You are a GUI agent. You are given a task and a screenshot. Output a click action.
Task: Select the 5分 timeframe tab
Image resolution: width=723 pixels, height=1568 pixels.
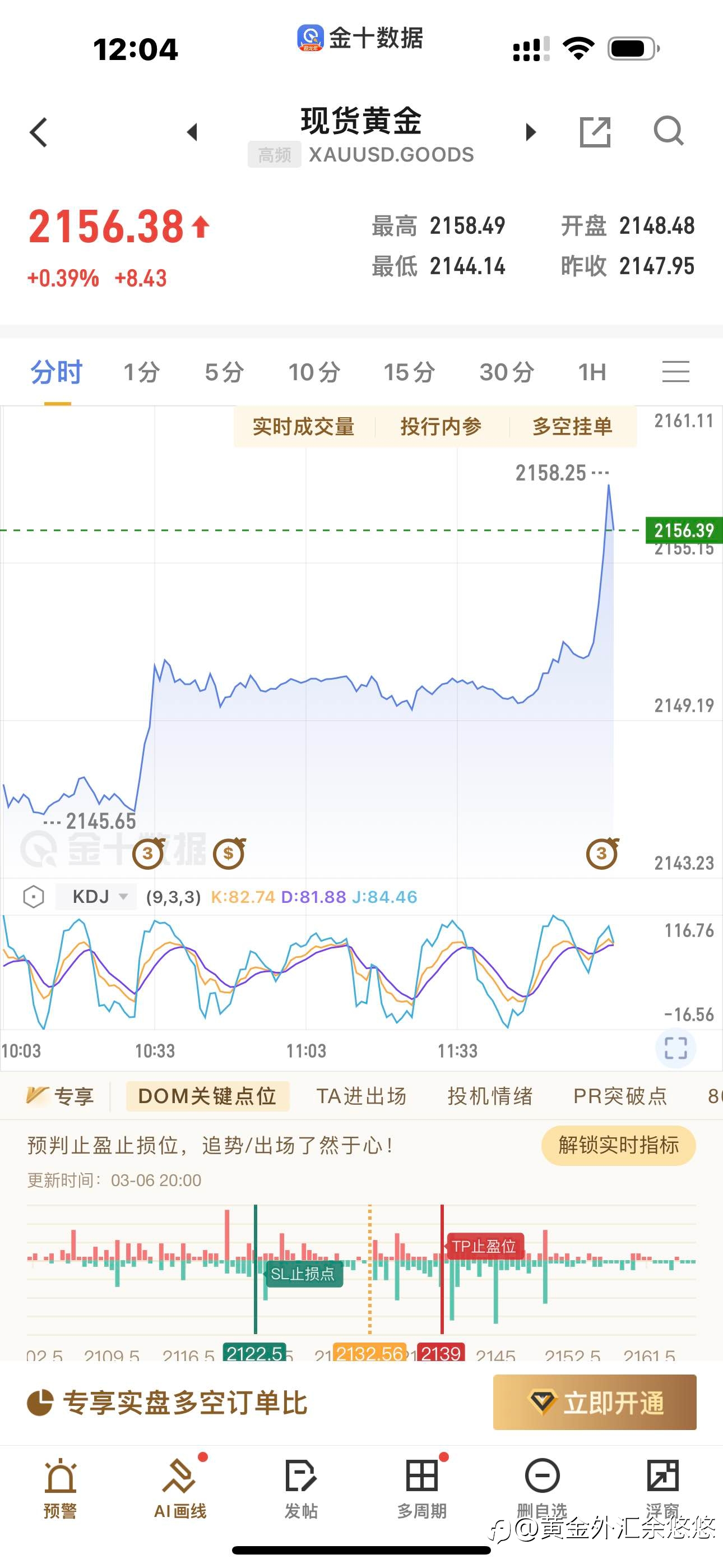224,372
